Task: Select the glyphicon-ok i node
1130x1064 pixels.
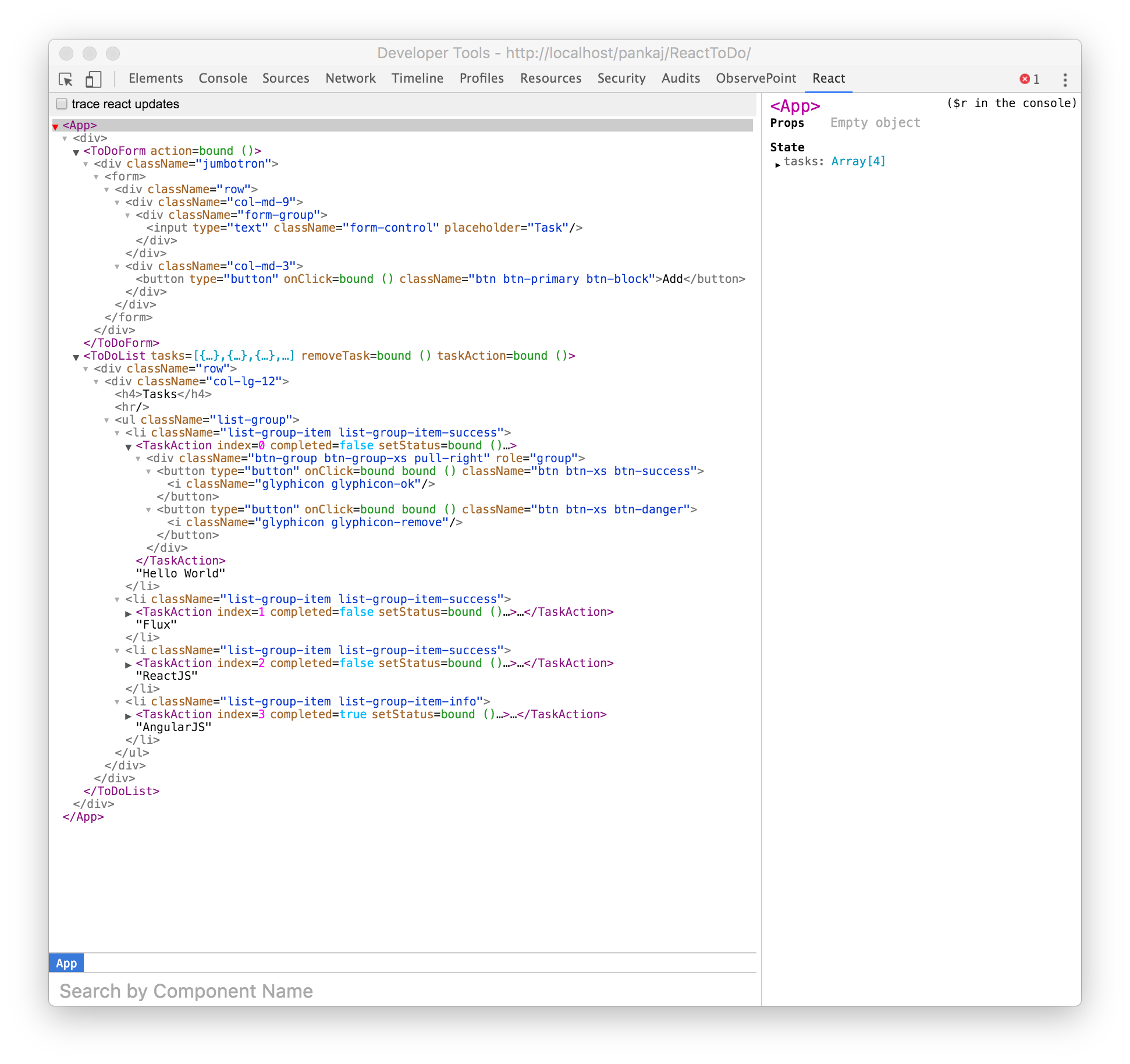Action: (301, 484)
